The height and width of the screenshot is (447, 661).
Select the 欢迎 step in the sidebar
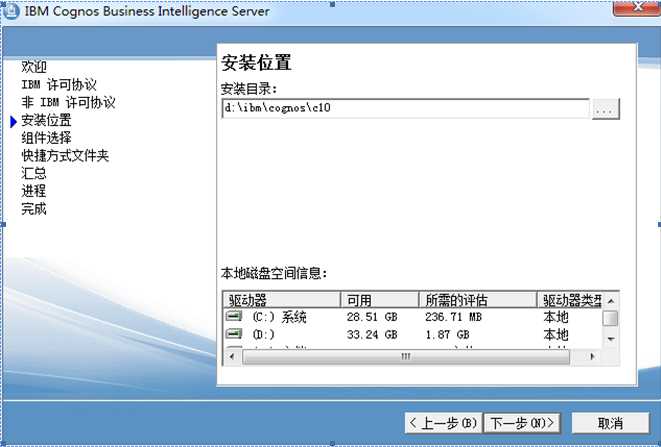coord(34,67)
